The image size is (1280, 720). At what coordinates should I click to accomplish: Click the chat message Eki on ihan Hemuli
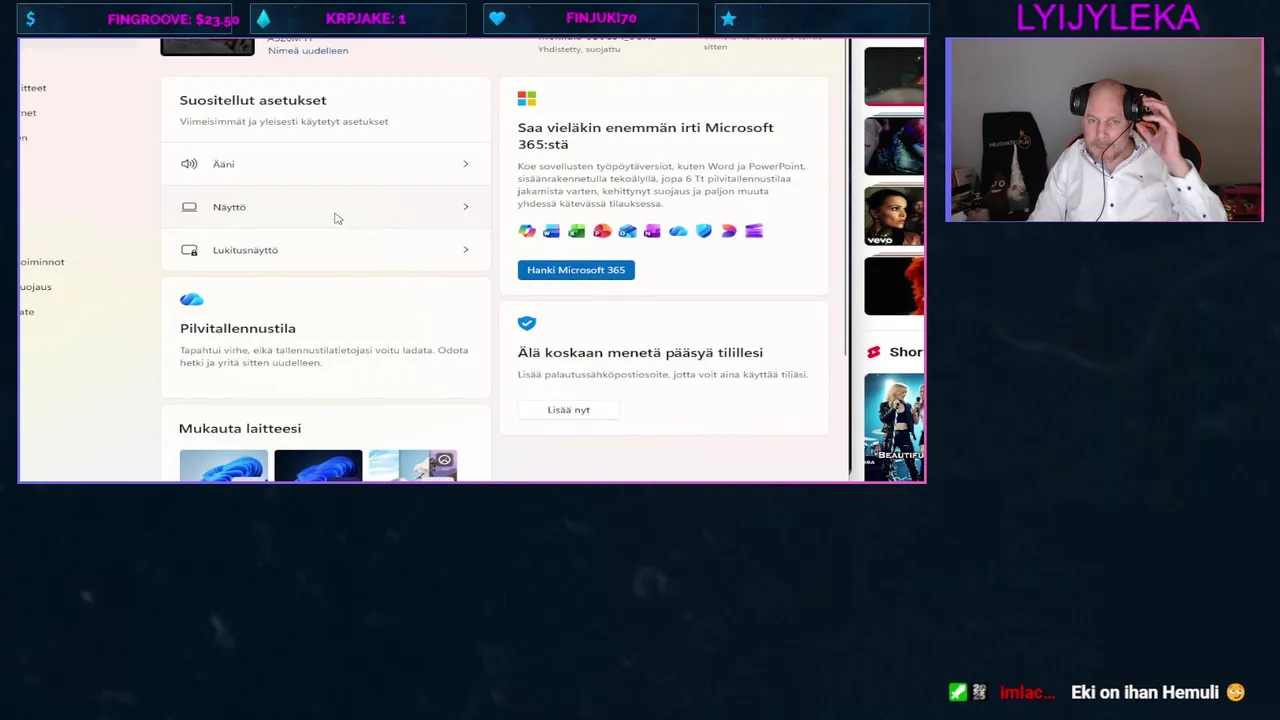coord(1145,692)
